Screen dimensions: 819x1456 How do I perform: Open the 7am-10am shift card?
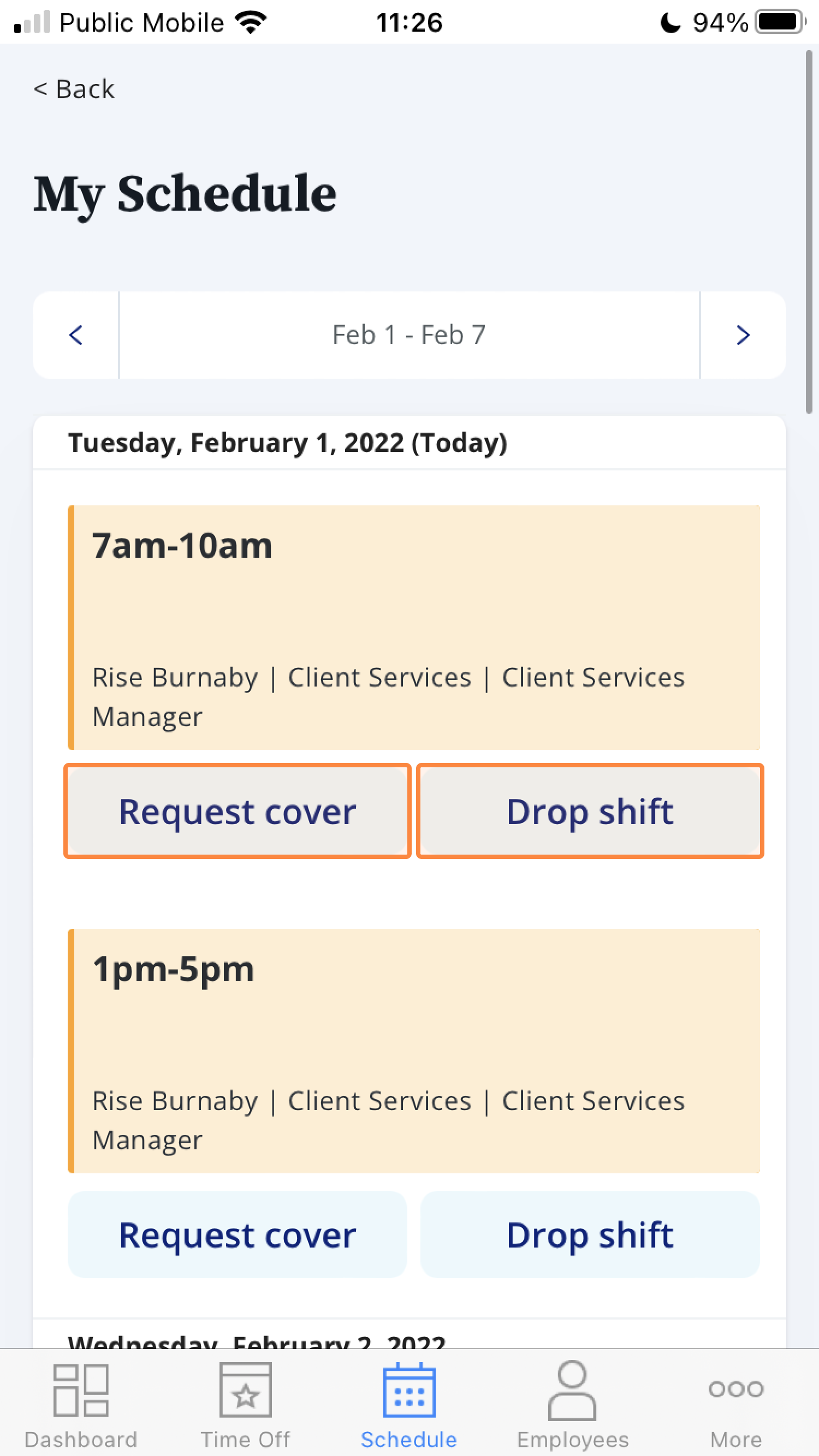(413, 628)
